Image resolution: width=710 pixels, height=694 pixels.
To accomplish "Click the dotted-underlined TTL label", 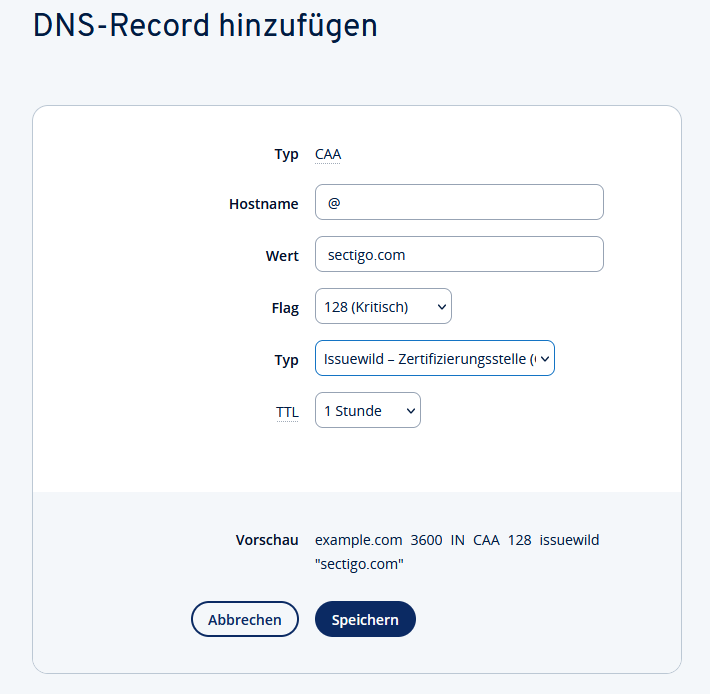I will point(287,412).
